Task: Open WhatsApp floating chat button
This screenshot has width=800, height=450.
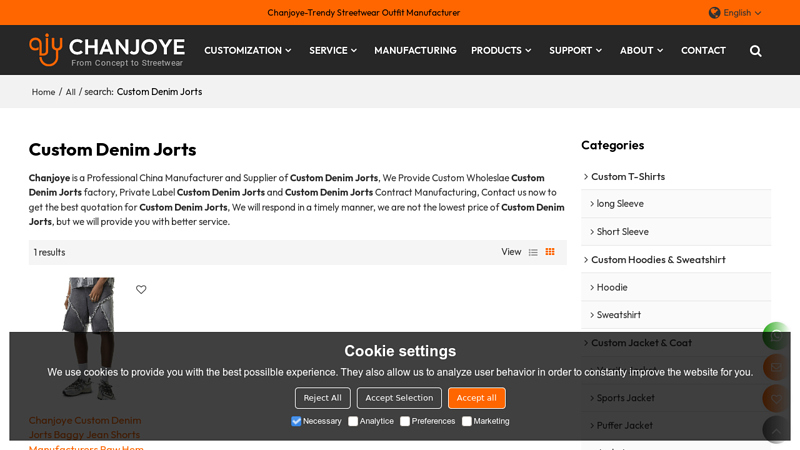Action: pyautogui.click(x=776, y=336)
